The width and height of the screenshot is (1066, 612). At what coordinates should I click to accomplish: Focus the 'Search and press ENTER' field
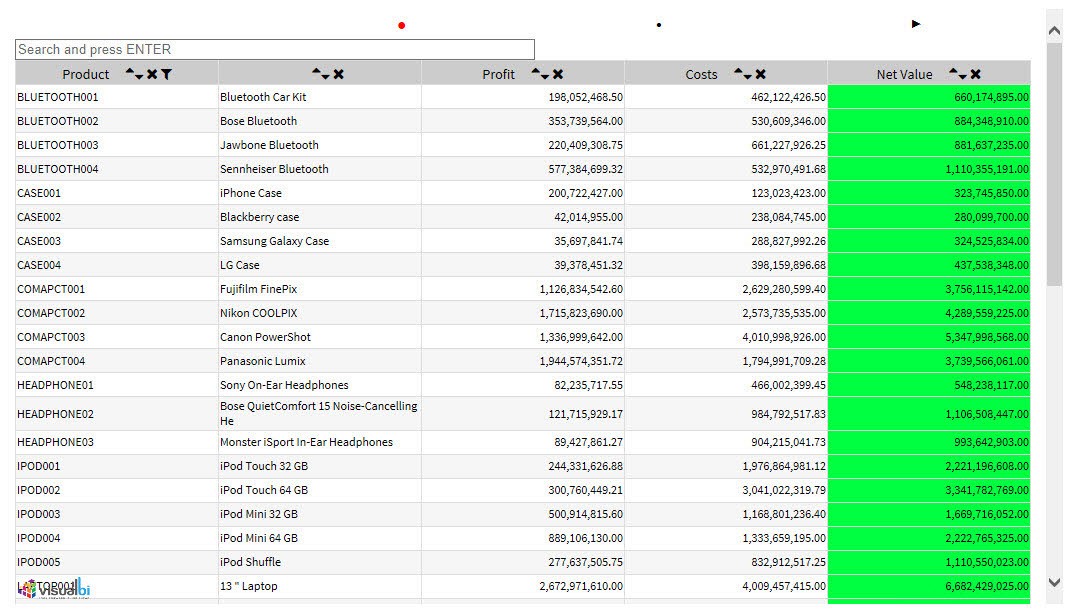[275, 49]
